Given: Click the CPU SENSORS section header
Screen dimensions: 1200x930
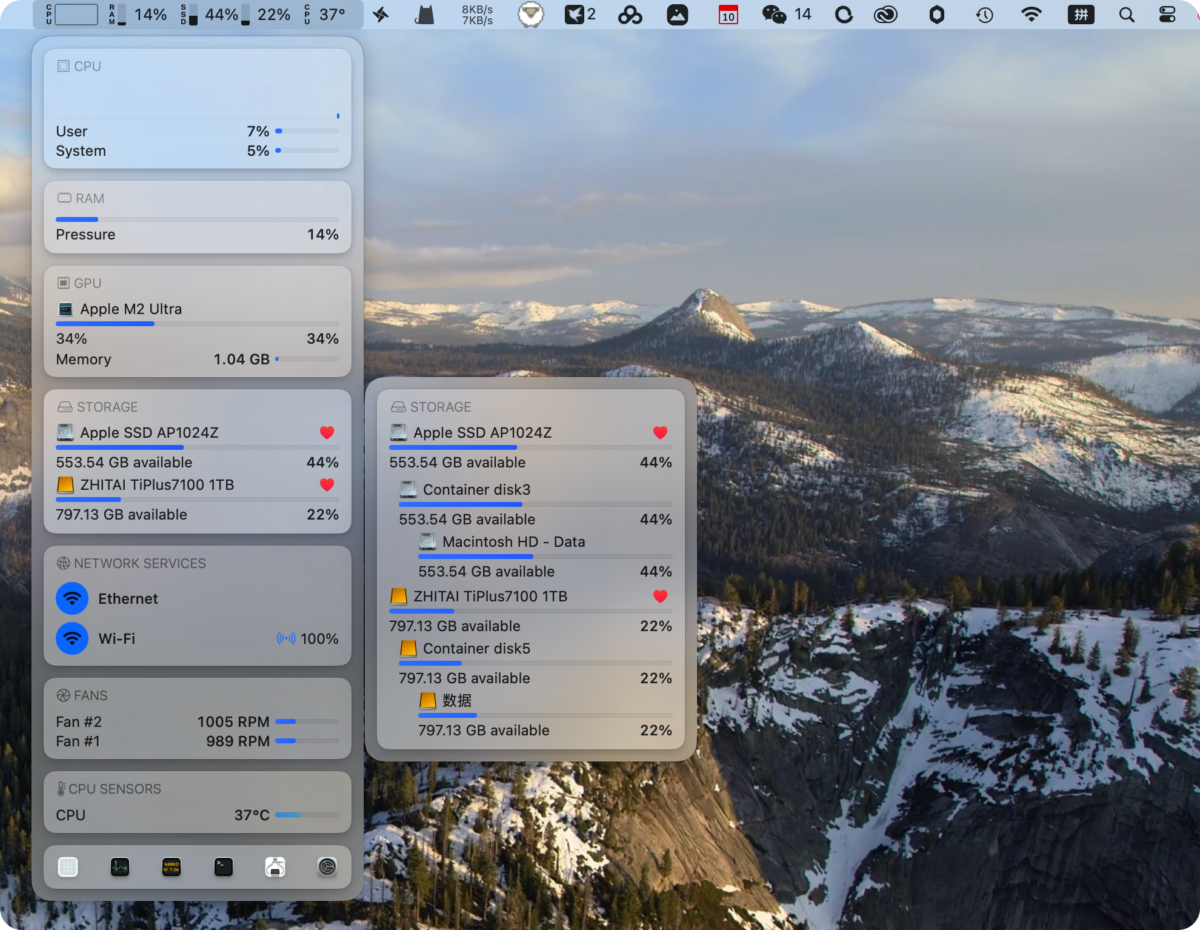Looking at the screenshot, I should pyautogui.click(x=109, y=789).
